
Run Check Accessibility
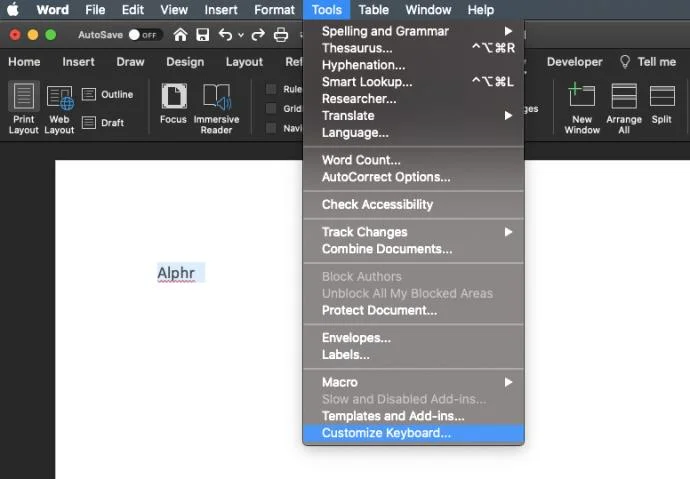(x=414, y=205)
